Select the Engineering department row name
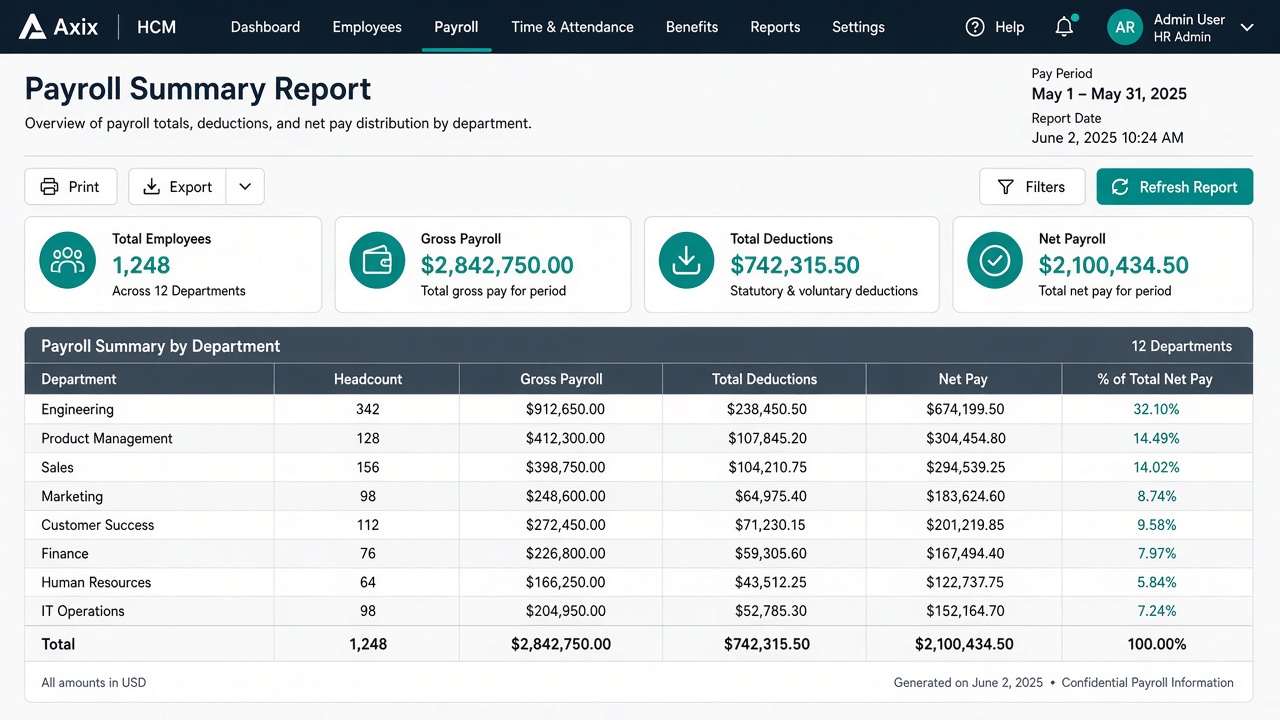Image resolution: width=1280 pixels, height=720 pixels. 77,409
